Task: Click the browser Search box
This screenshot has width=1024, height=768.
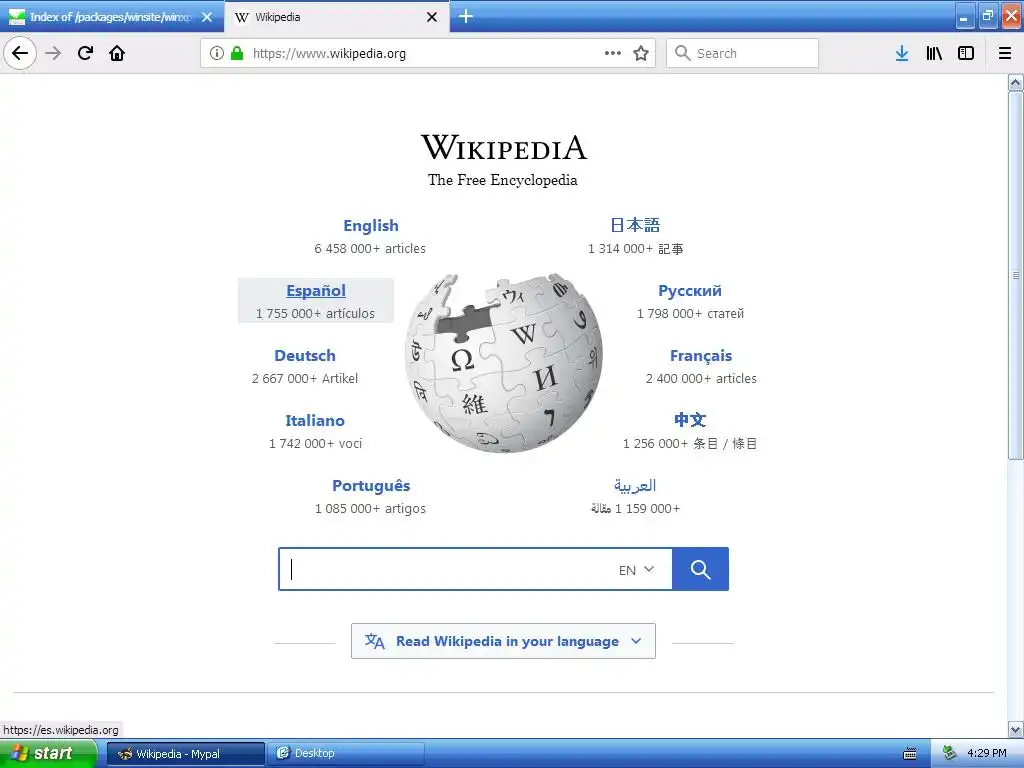Action: click(743, 53)
